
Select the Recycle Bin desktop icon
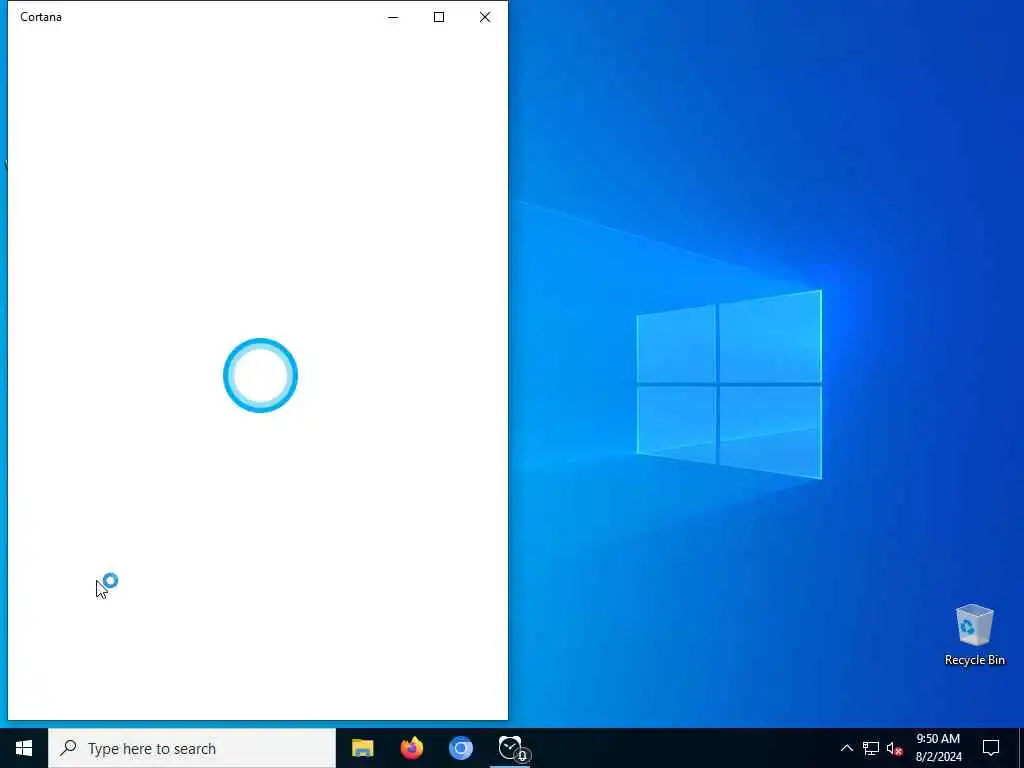[x=974, y=635]
